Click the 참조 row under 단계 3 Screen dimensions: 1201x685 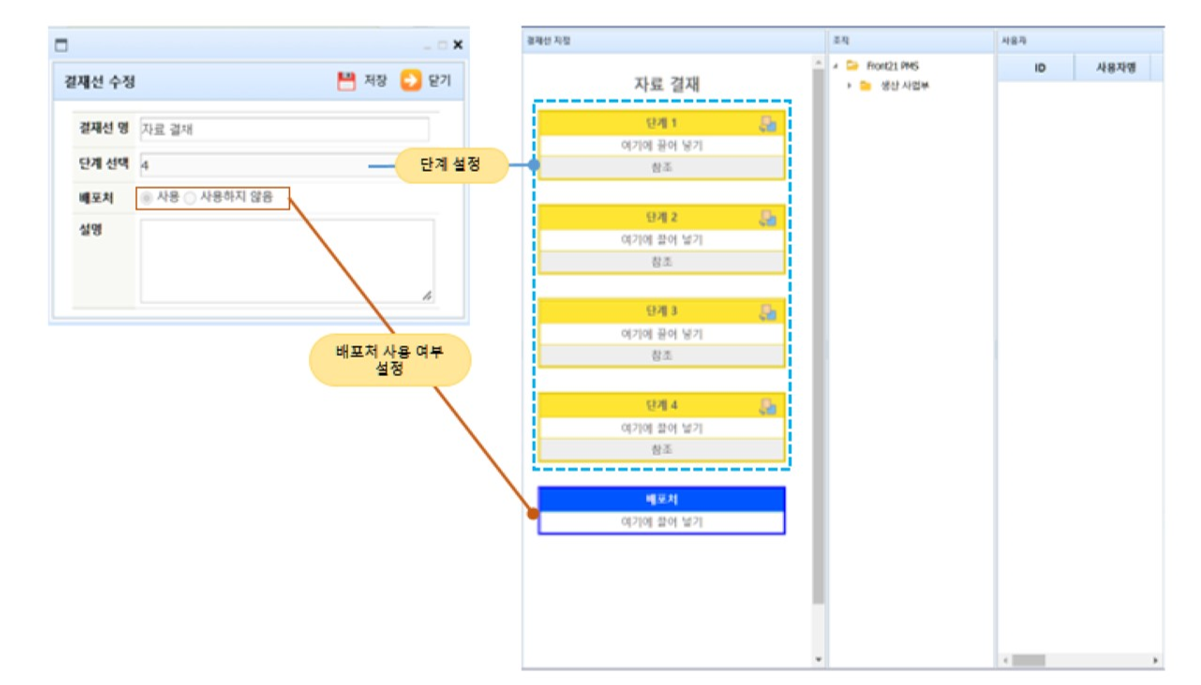(x=661, y=355)
